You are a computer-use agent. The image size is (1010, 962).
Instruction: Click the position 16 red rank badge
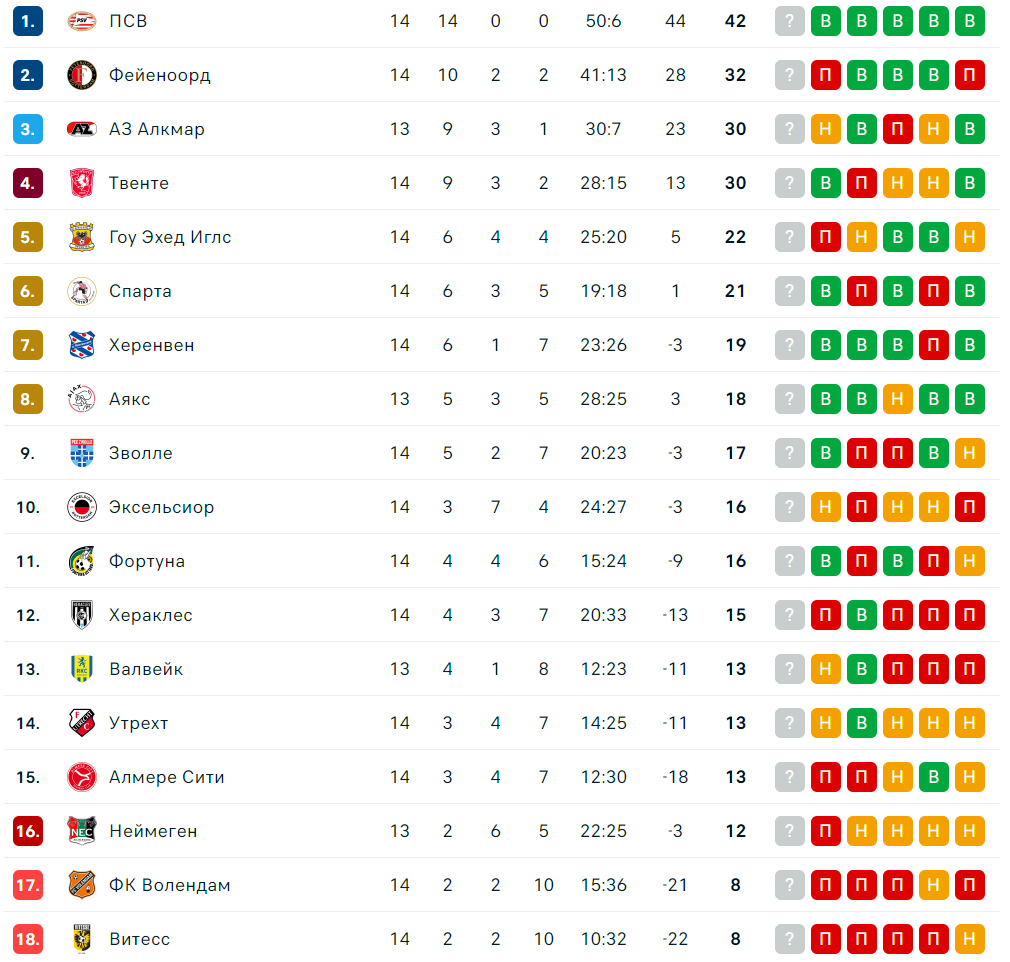tap(28, 831)
